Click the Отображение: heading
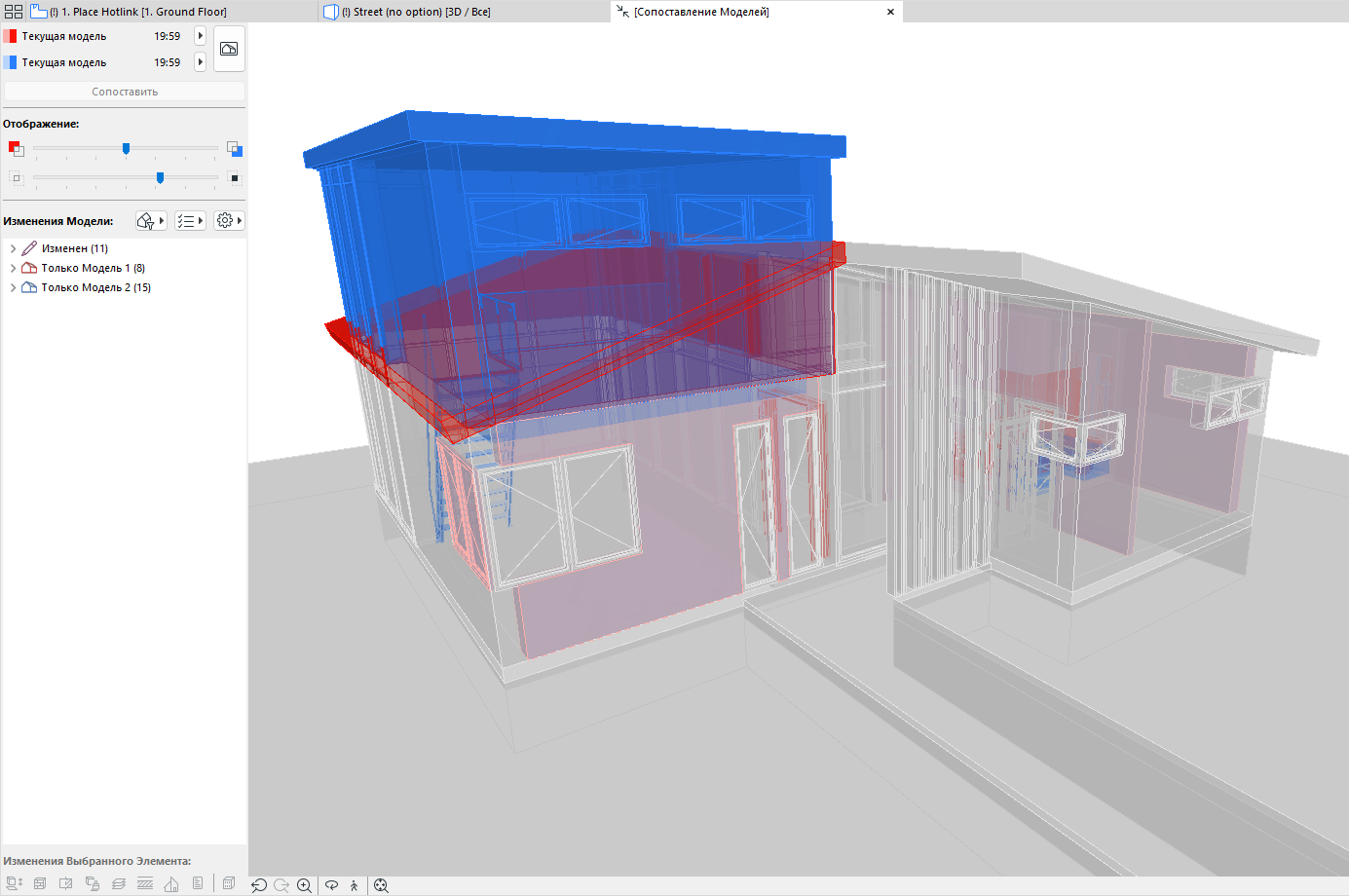The height and width of the screenshot is (896, 1349). 41,124
